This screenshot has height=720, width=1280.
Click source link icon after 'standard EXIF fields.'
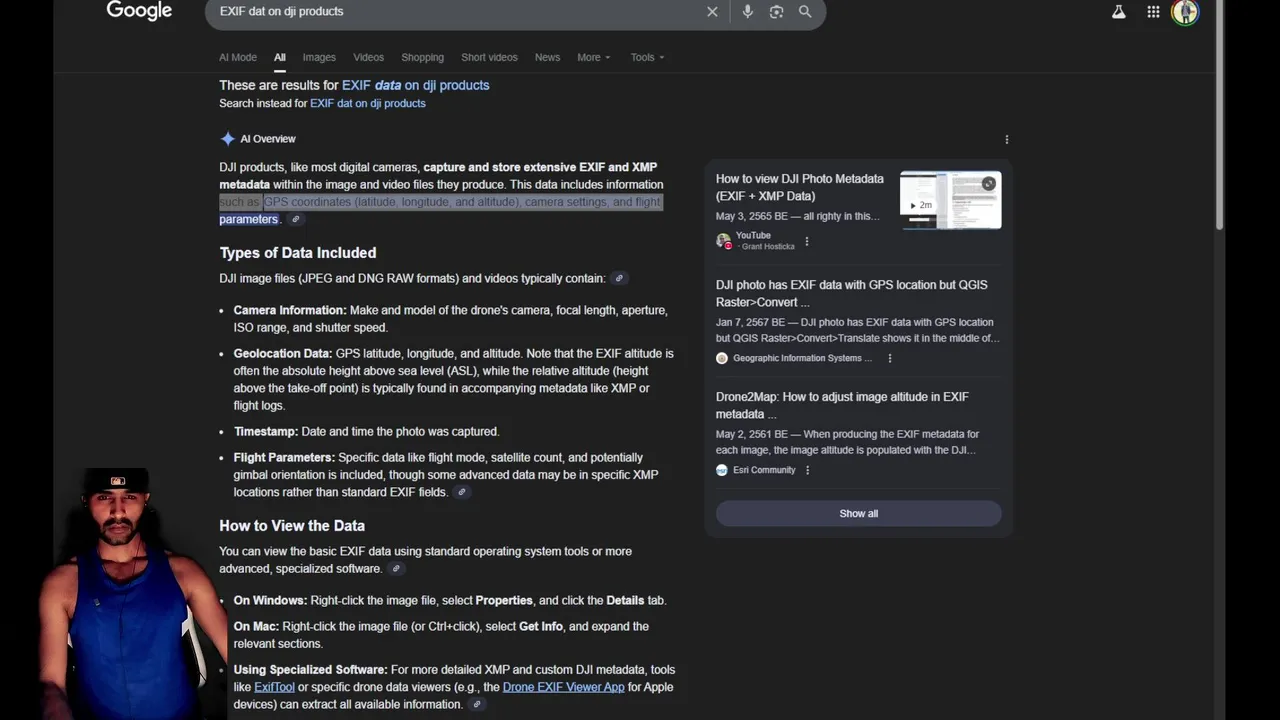(x=461, y=492)
